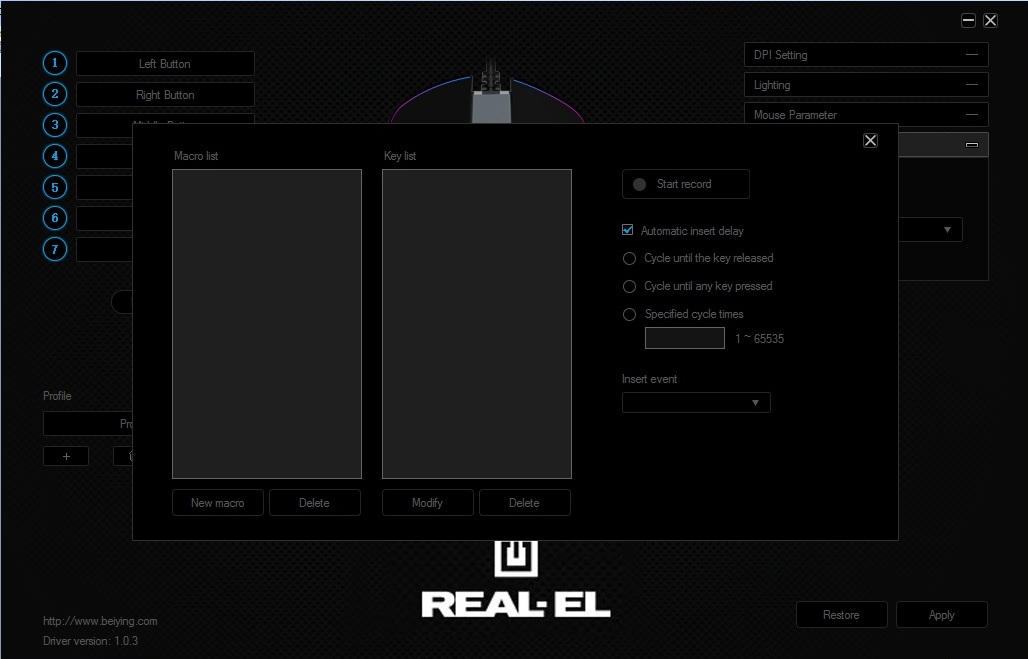Viewport: 1028px width, 659px height.
Task: Click the number 3 circle icon
Action: (x=55, y=125)
